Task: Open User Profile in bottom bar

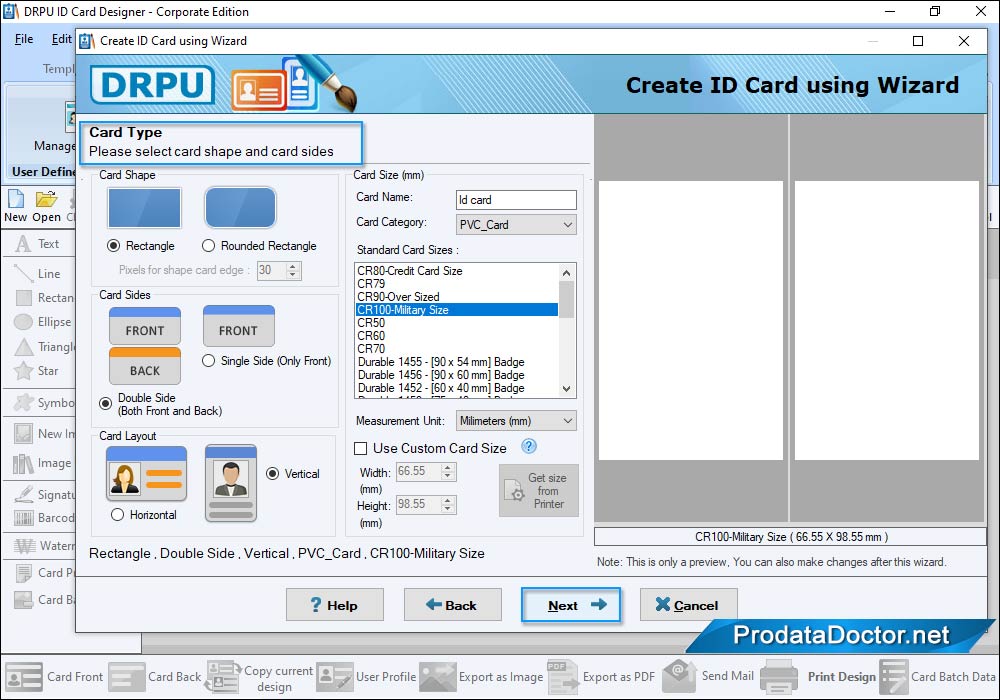Action: (x=367, y=677)
